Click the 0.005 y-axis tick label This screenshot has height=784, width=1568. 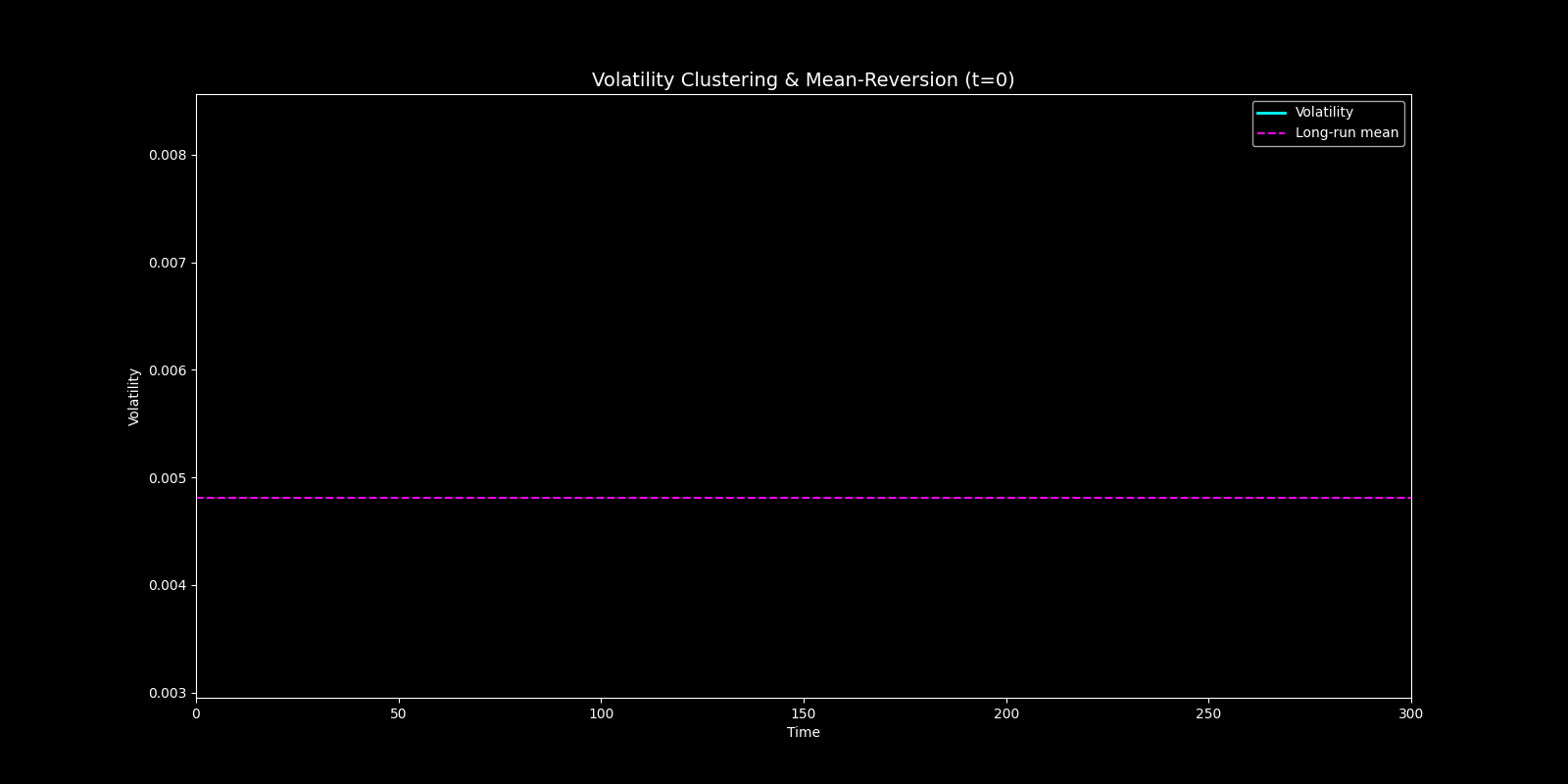tap(167, 478)
